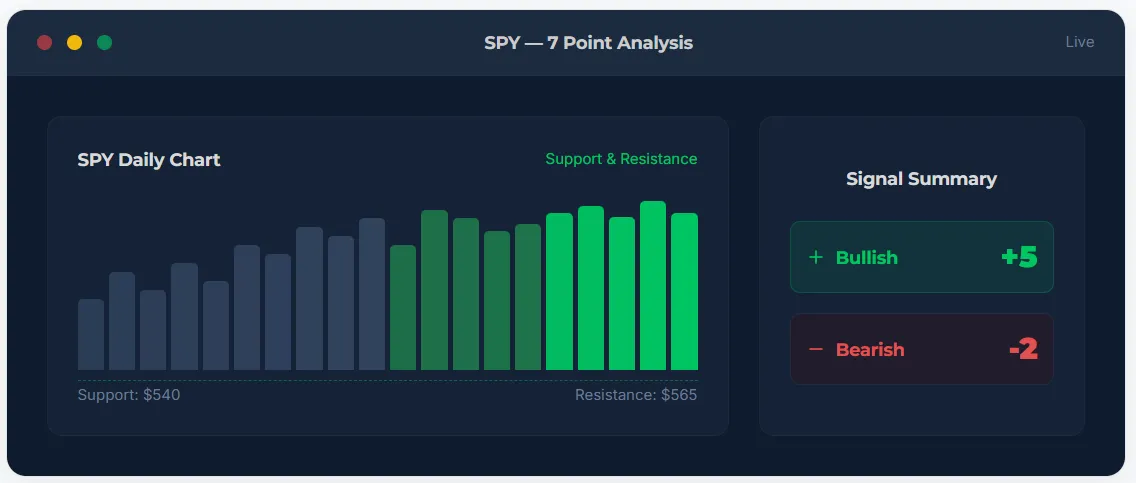Click the plus icon beside Bullish
The width and height of the screenshot is (1136, 483).
click(x=816, y=257)
